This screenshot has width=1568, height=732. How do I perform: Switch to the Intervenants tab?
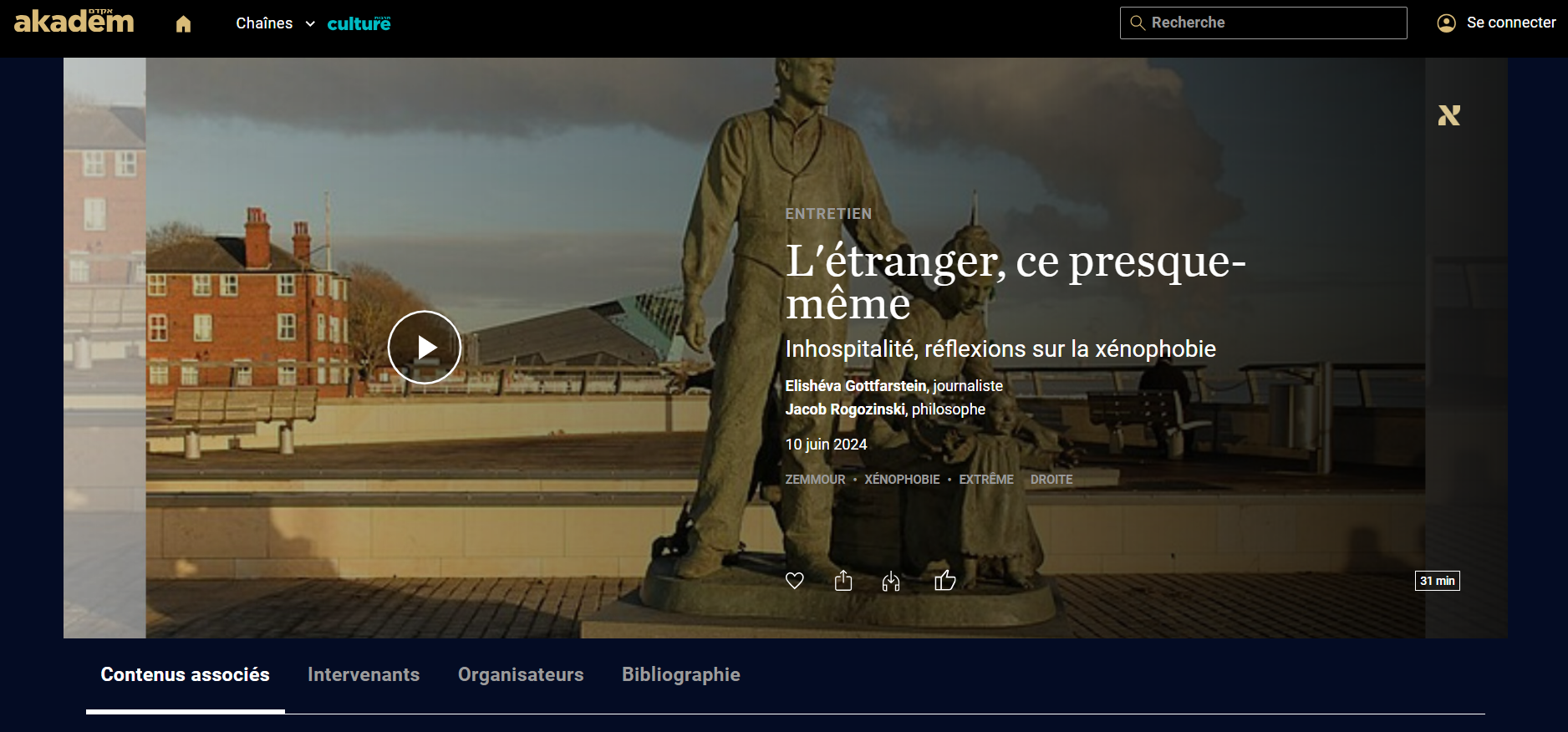coord(364,674)
